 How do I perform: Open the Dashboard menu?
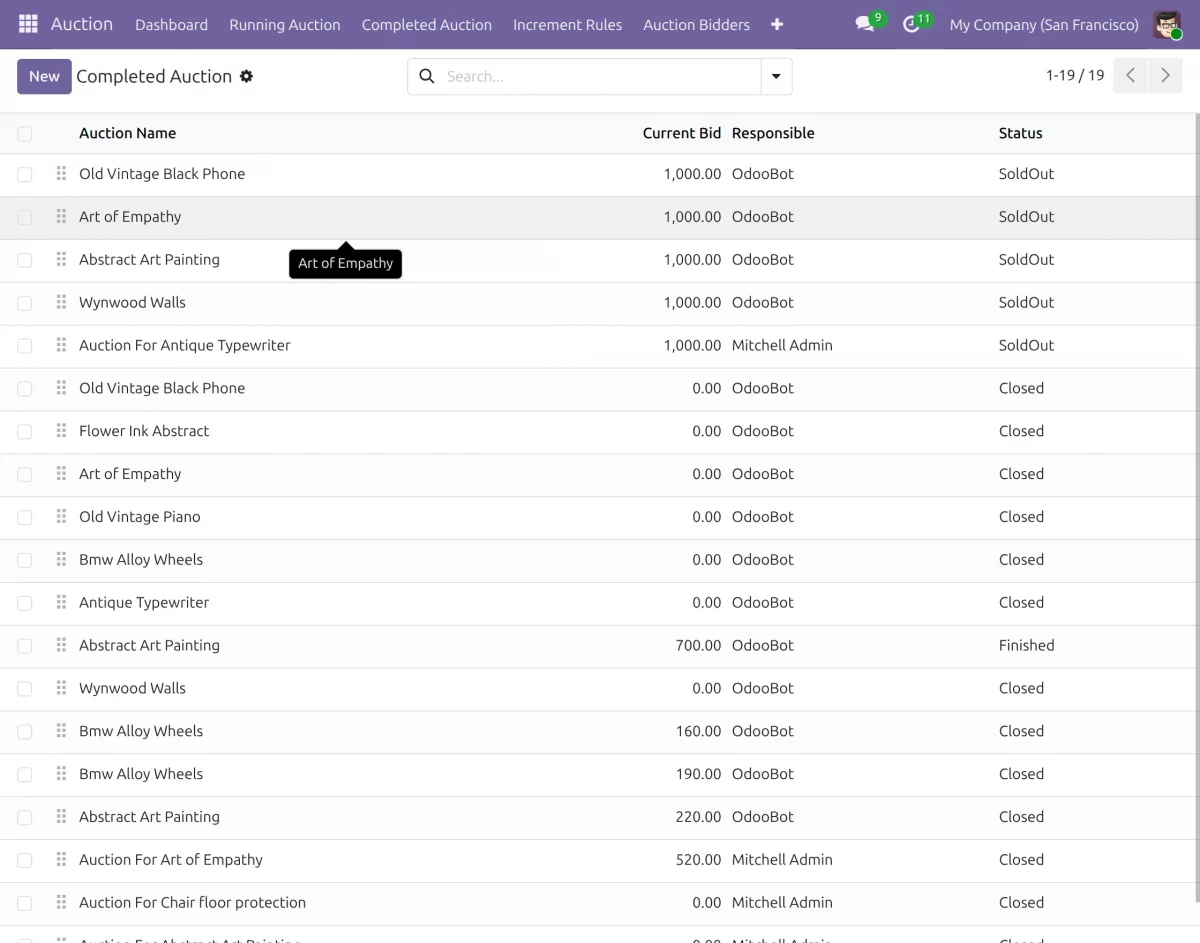[171, 24]
